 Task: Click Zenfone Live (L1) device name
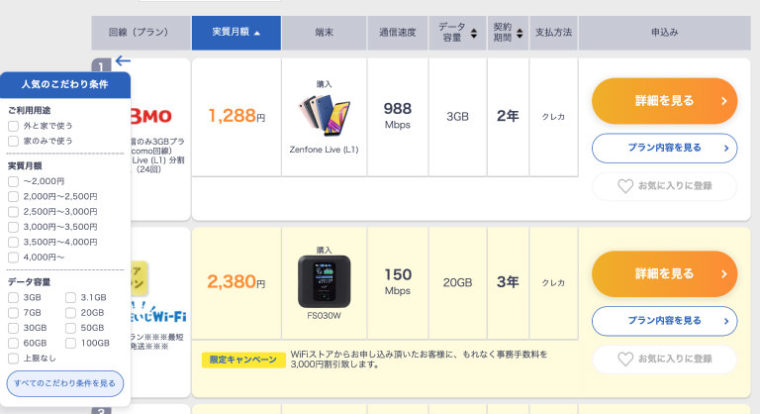[324, 150]
